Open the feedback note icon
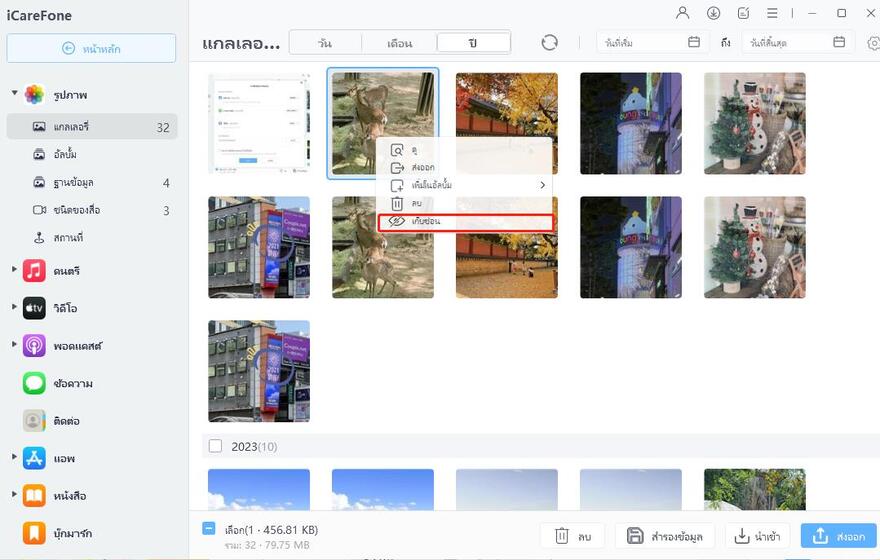This screenshot has height=560, width=880. (744, 13)
